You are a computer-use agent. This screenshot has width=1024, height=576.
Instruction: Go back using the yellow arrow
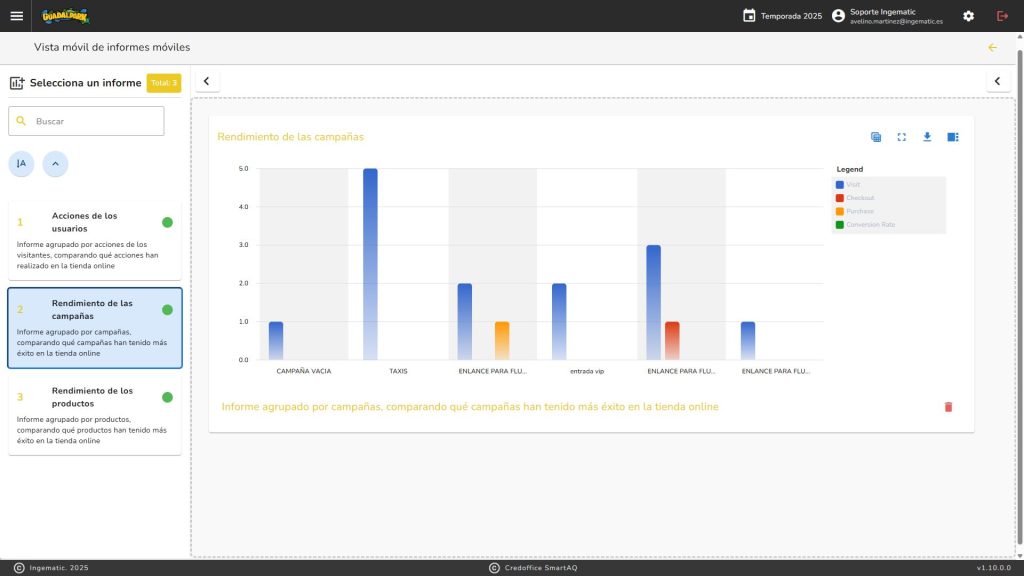tap(992, 47)
